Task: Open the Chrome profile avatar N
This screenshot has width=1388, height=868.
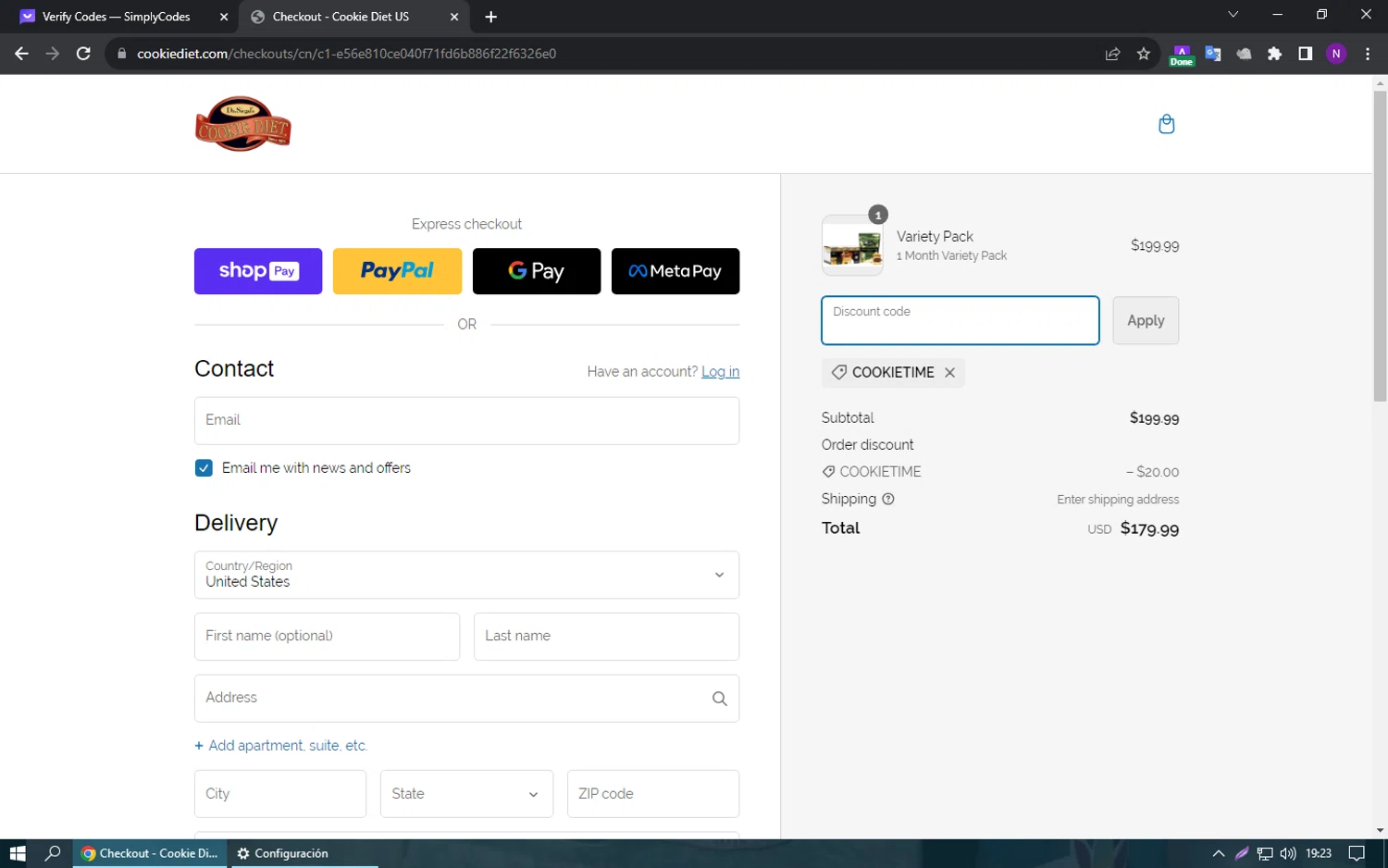Action: [1336, 54]
